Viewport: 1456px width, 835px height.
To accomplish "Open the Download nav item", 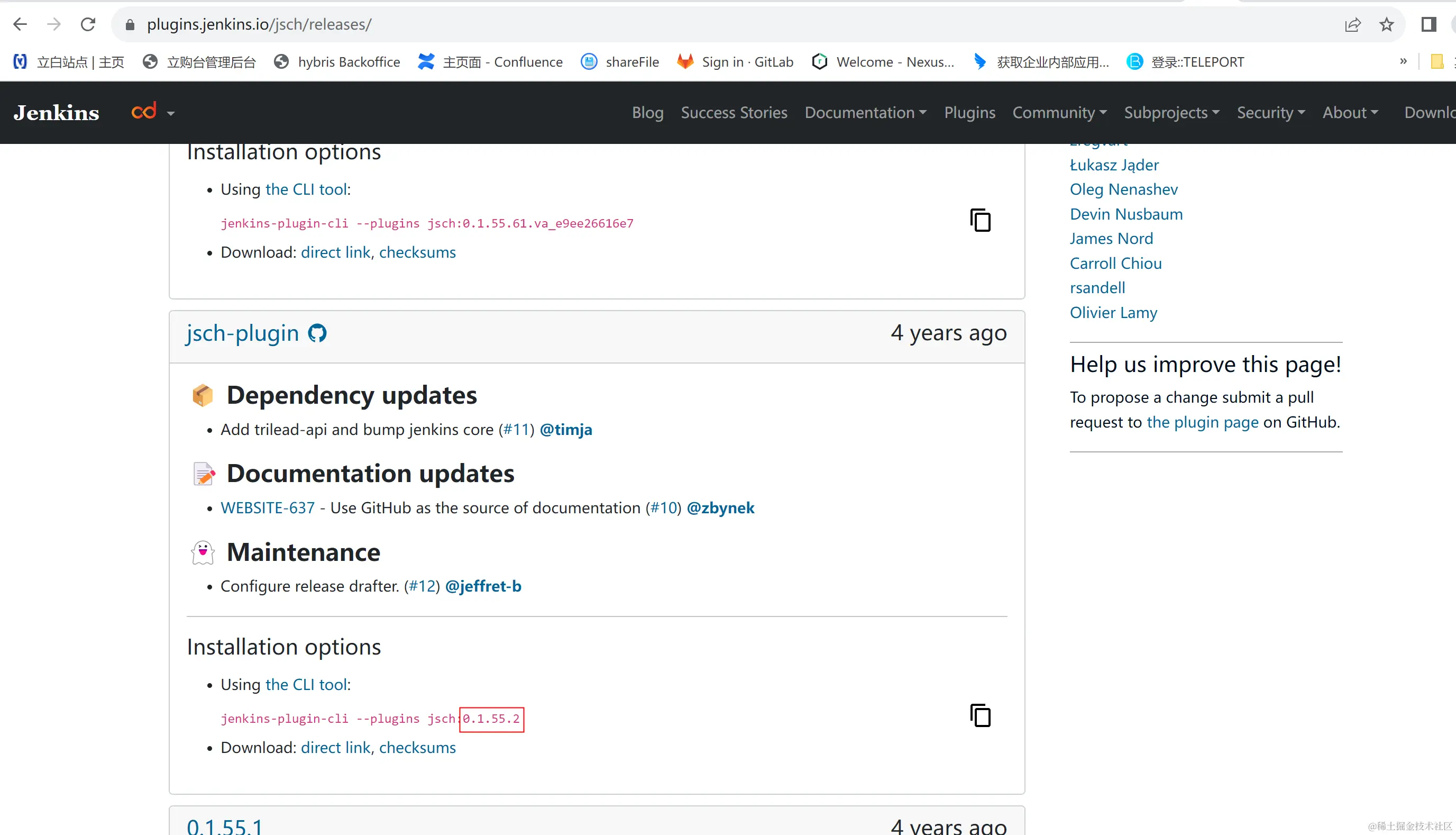I will click(1430, 113).
